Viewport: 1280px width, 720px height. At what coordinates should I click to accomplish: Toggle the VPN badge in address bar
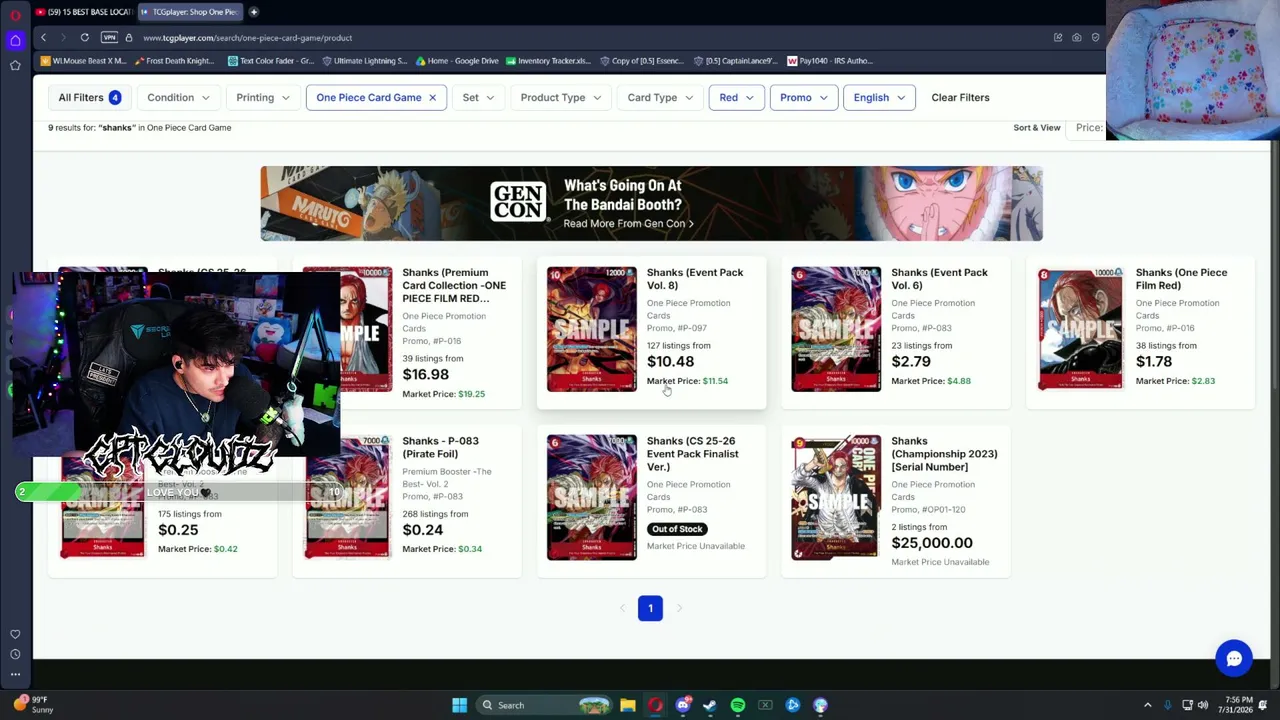pyautogui.click(x=109, y=38)
